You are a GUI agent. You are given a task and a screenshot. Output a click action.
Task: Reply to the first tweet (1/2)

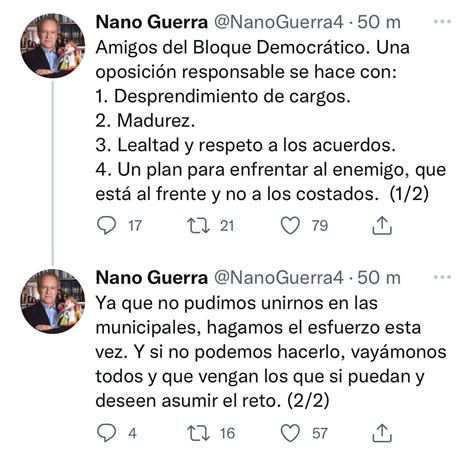(106, 225)
